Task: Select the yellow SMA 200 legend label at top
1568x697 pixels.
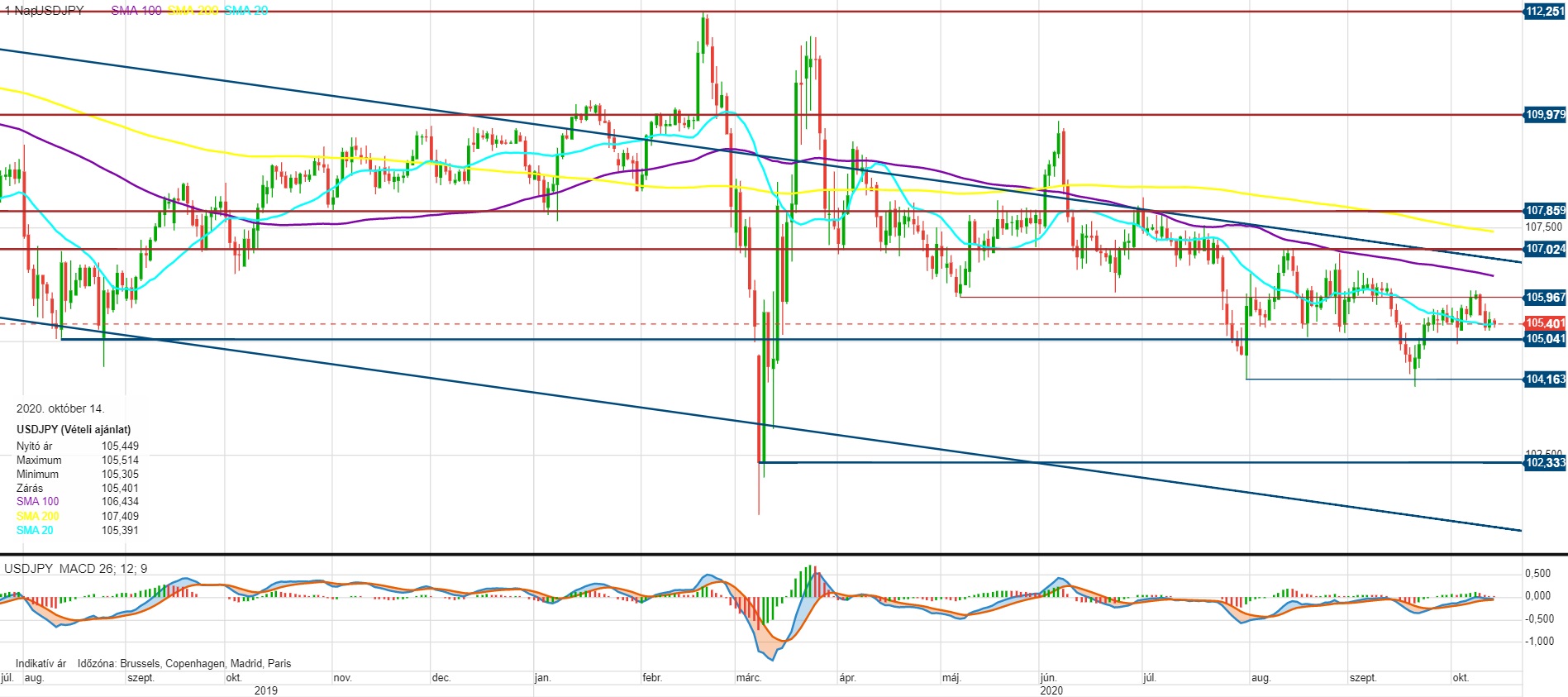Action: [193, 11]
